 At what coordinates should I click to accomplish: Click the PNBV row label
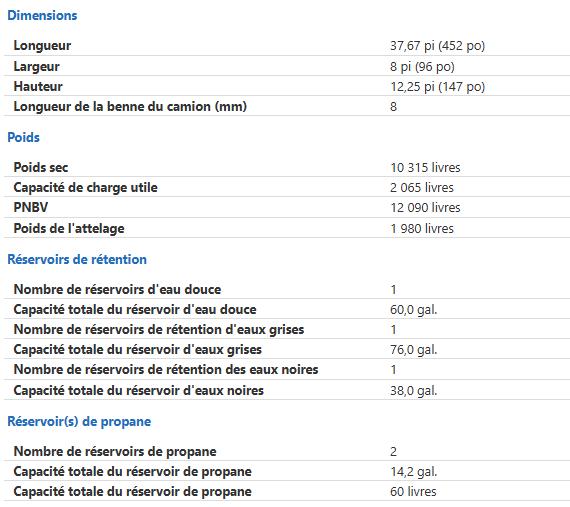point(31,207)
